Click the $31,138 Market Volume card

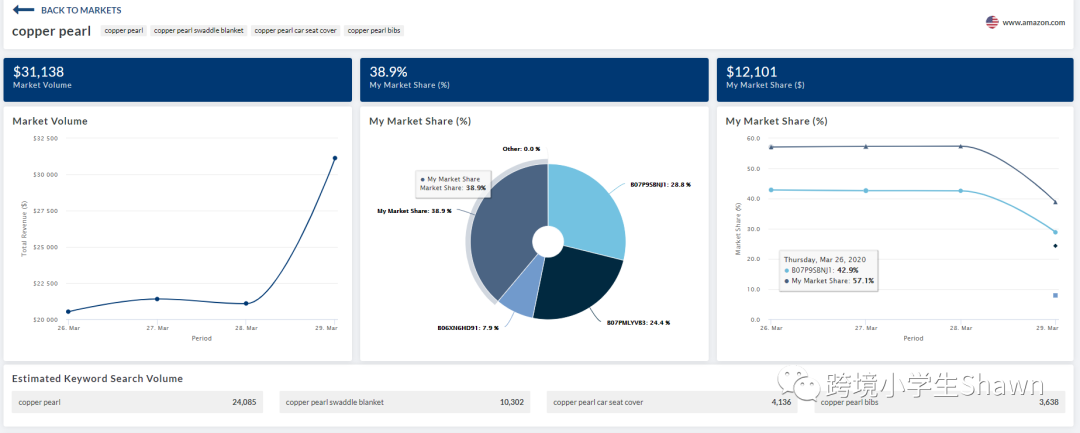coord(177,79)
